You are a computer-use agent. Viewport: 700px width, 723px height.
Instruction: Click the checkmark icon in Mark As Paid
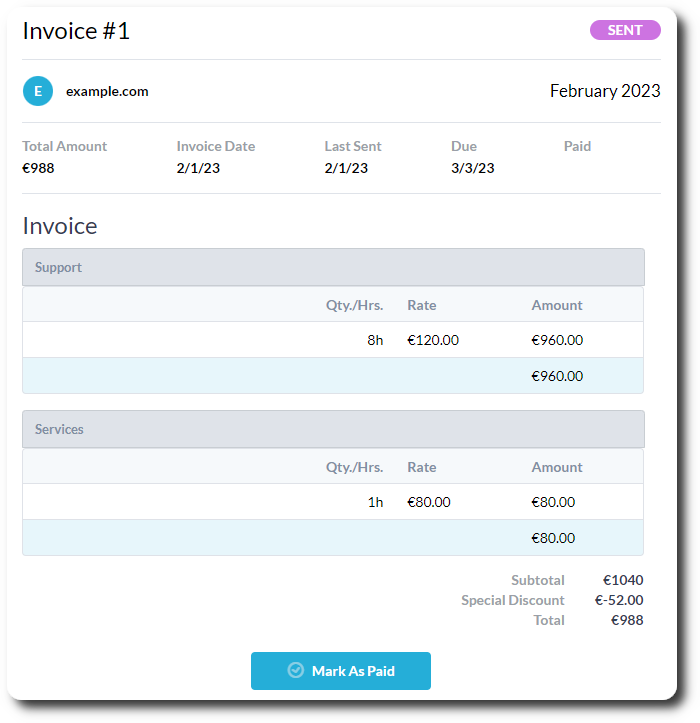(x=296, y=671)
